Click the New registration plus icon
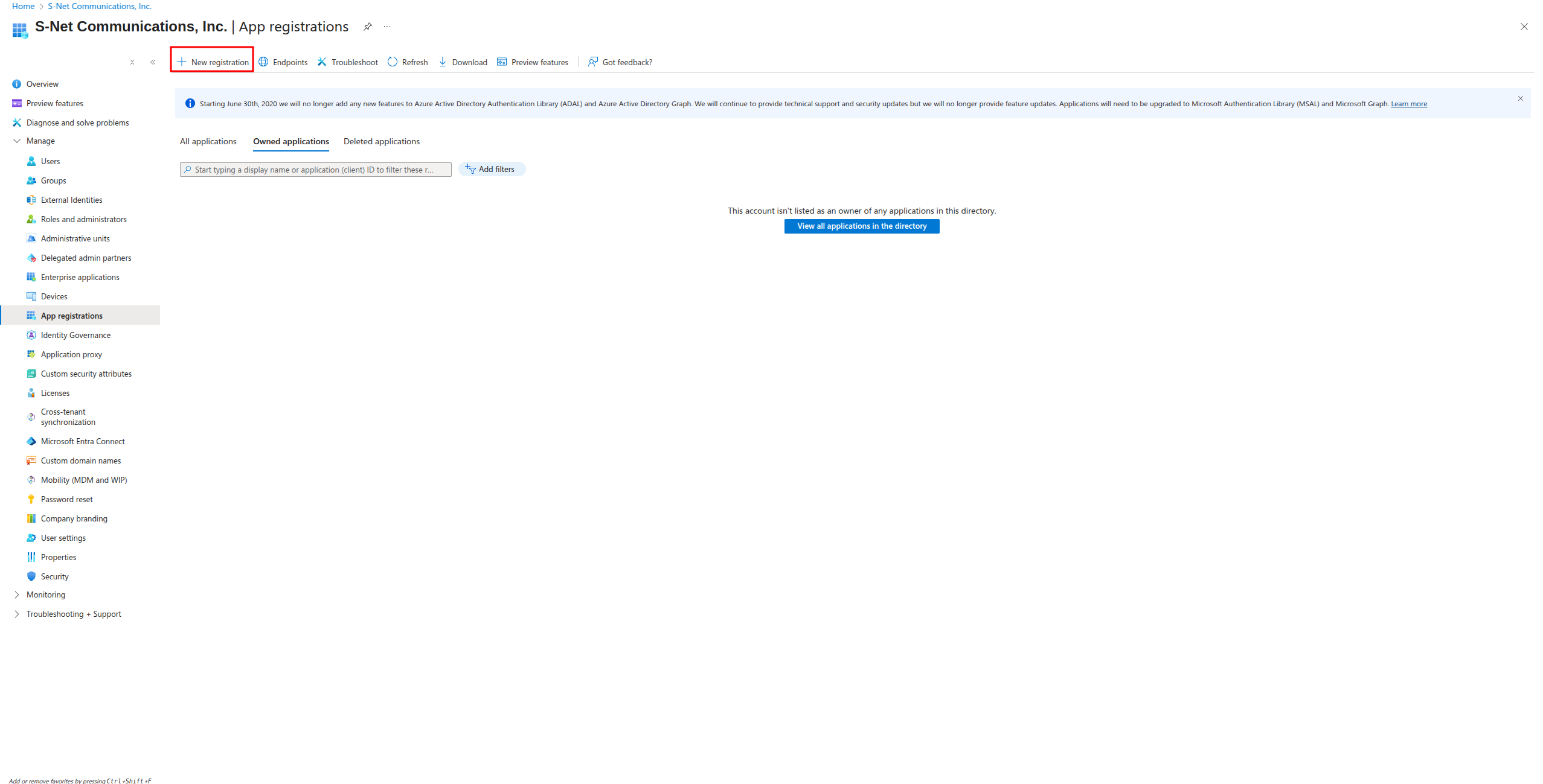The width and height of the screenshot is (1543, 784). pyautogui.click(x=181, y=62)
